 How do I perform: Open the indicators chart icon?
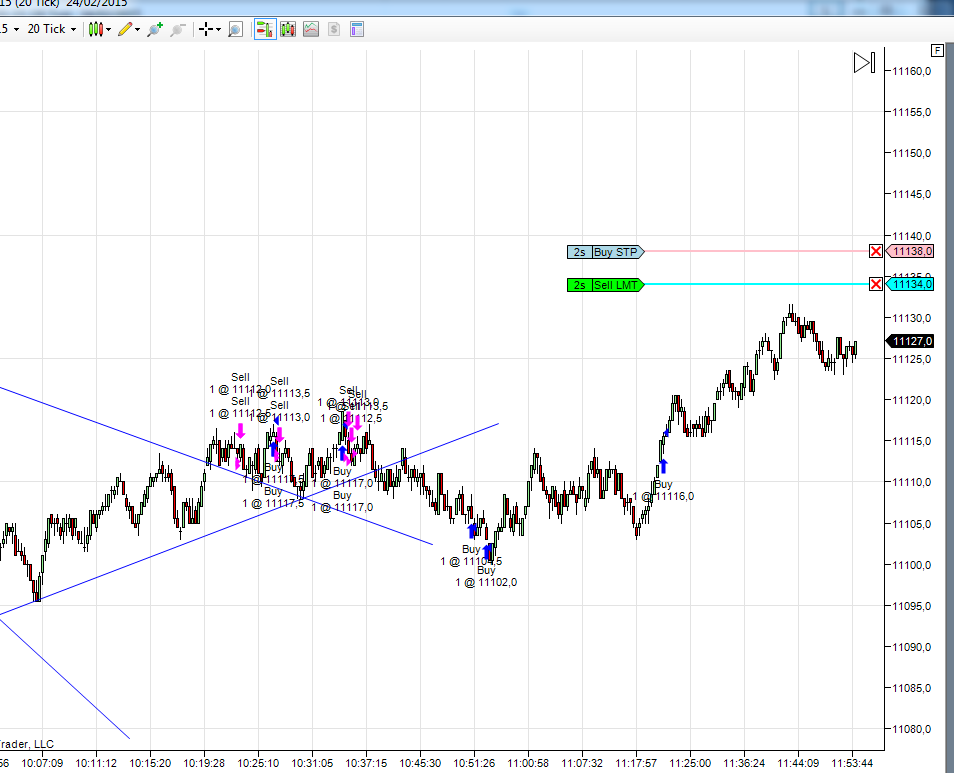pyautogui.click(x=311, y=29)
